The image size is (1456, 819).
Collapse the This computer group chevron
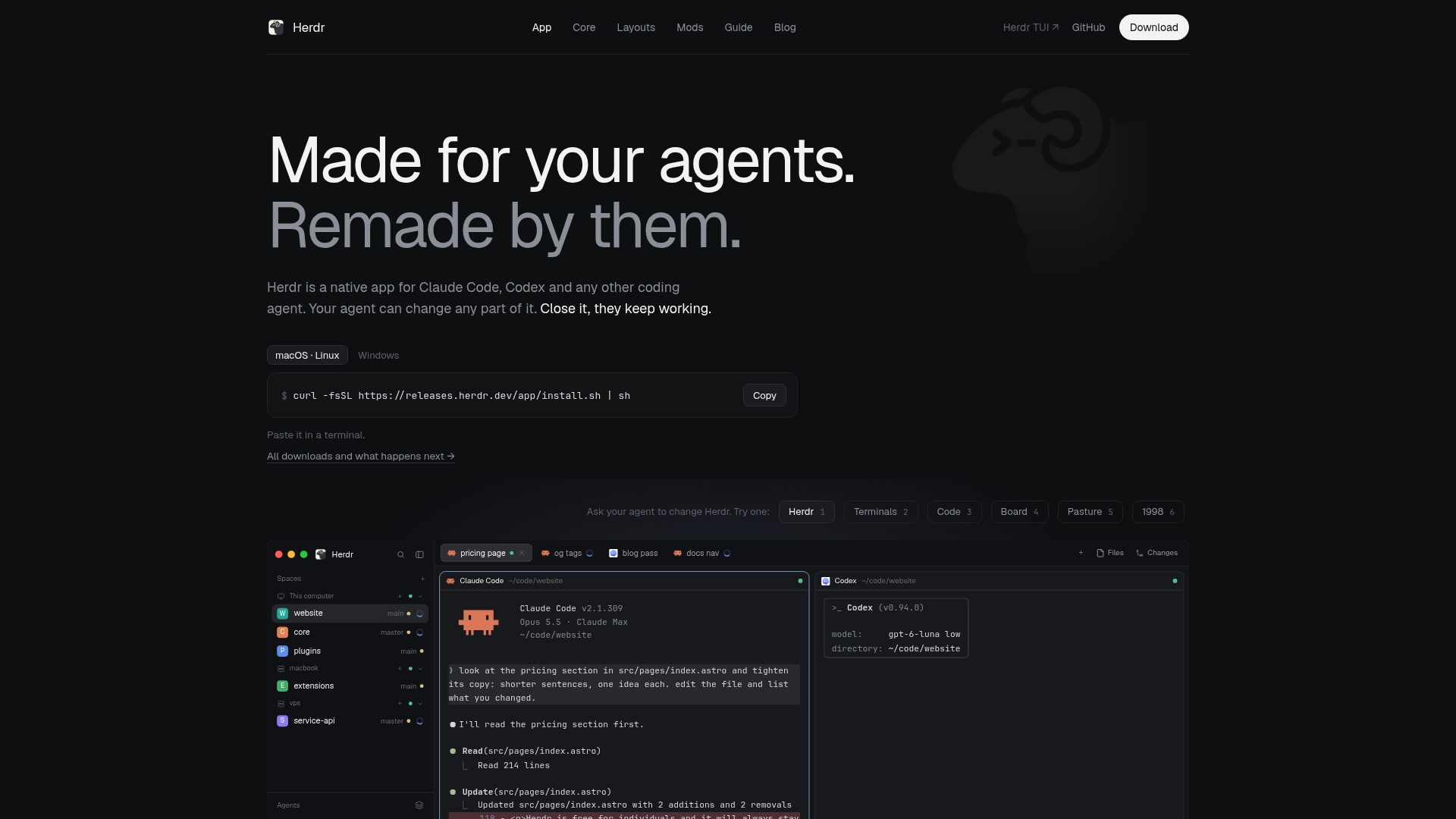pyautogui.click(x=420, y=596)
